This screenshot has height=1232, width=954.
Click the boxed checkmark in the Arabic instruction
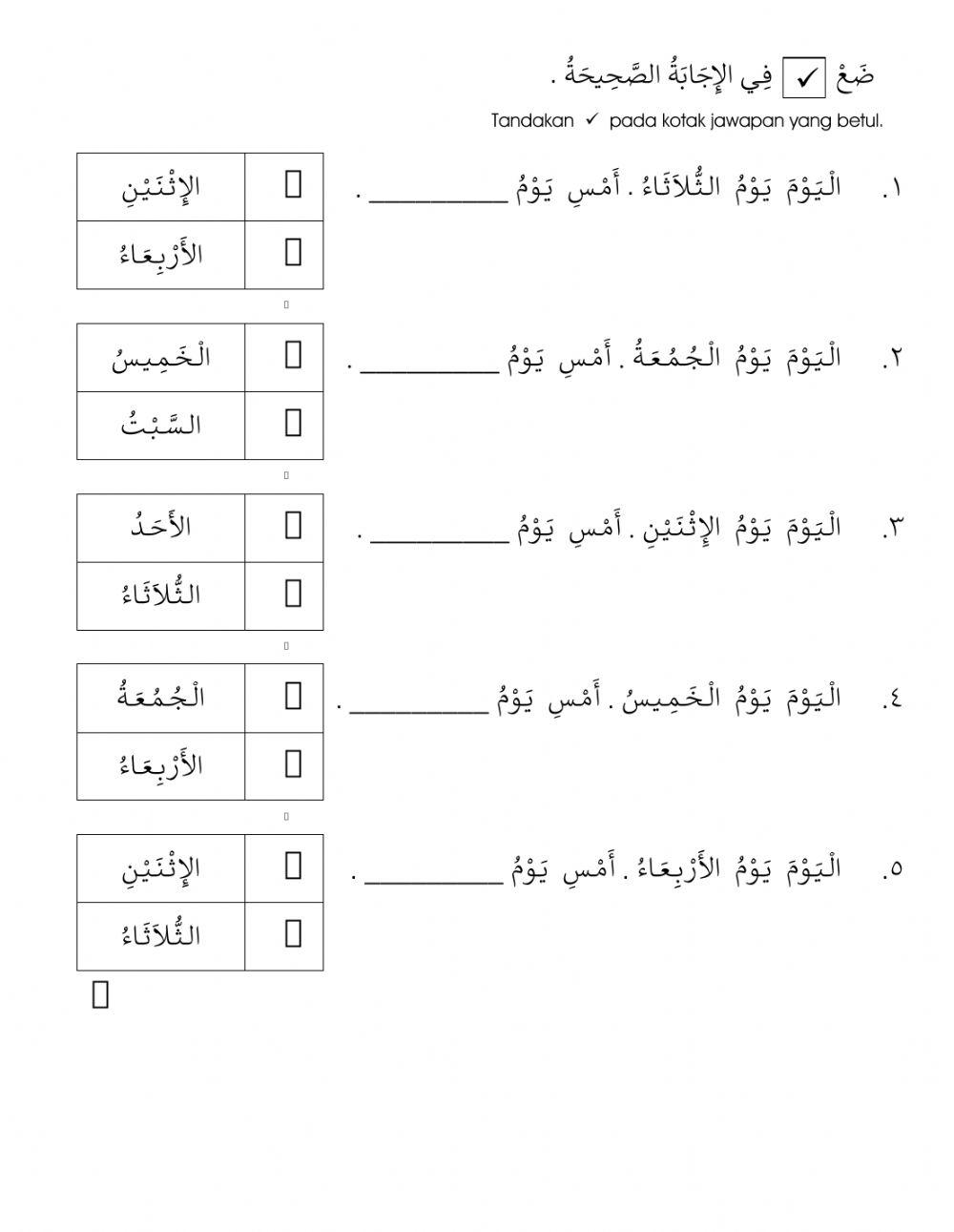803,78
